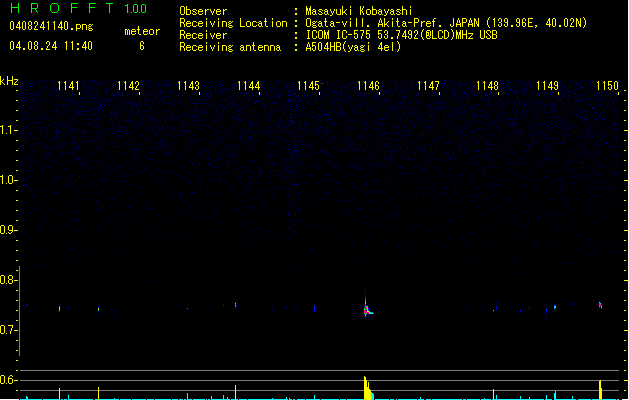Select the A504HB(yagi 4el) antenna text
629x400 pixels.
(x=353, y=47)
